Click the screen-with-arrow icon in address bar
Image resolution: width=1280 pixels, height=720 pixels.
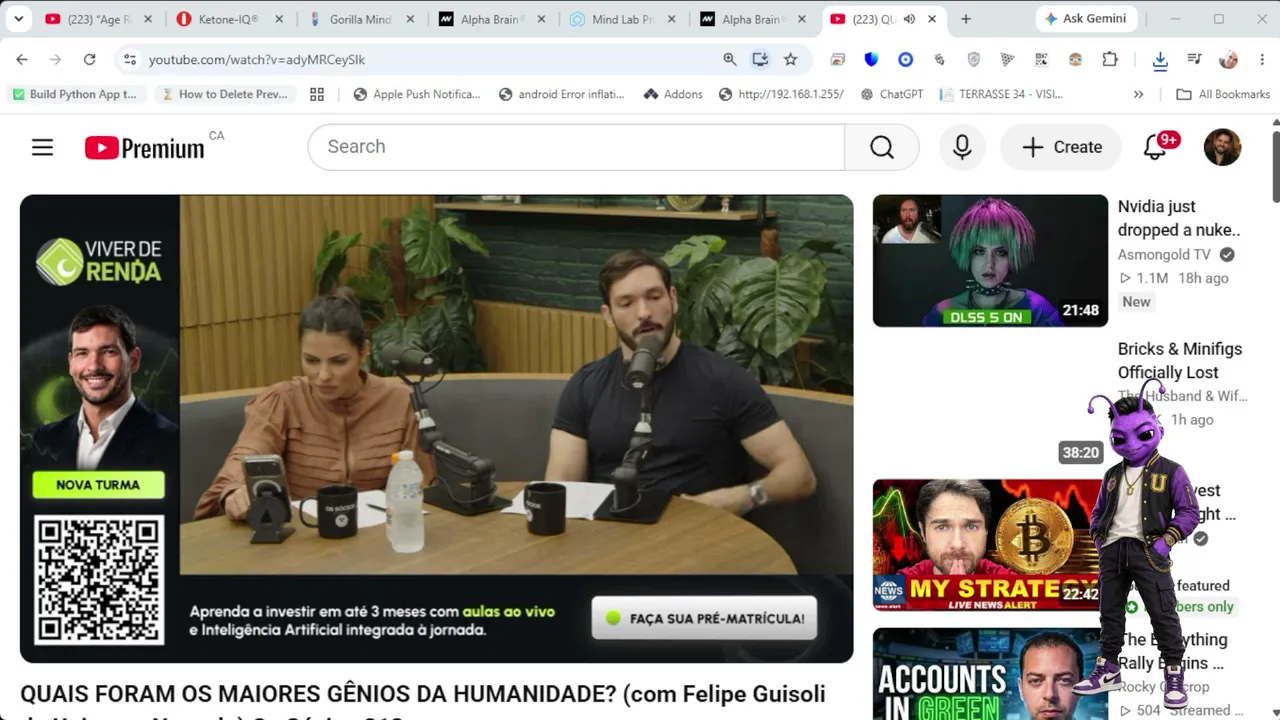click(x=760, y=60)
